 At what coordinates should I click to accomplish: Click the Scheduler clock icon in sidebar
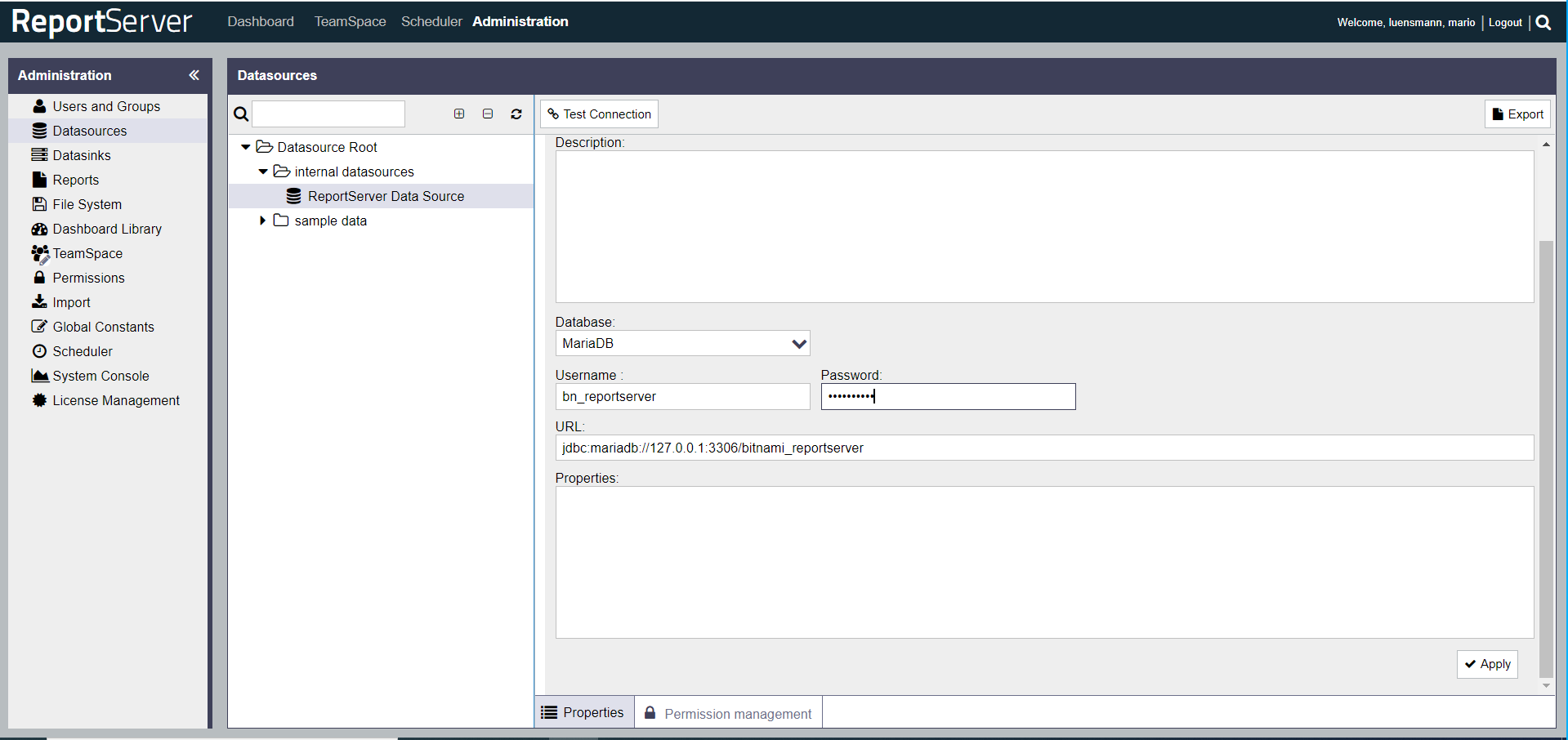tap(39, 351)
